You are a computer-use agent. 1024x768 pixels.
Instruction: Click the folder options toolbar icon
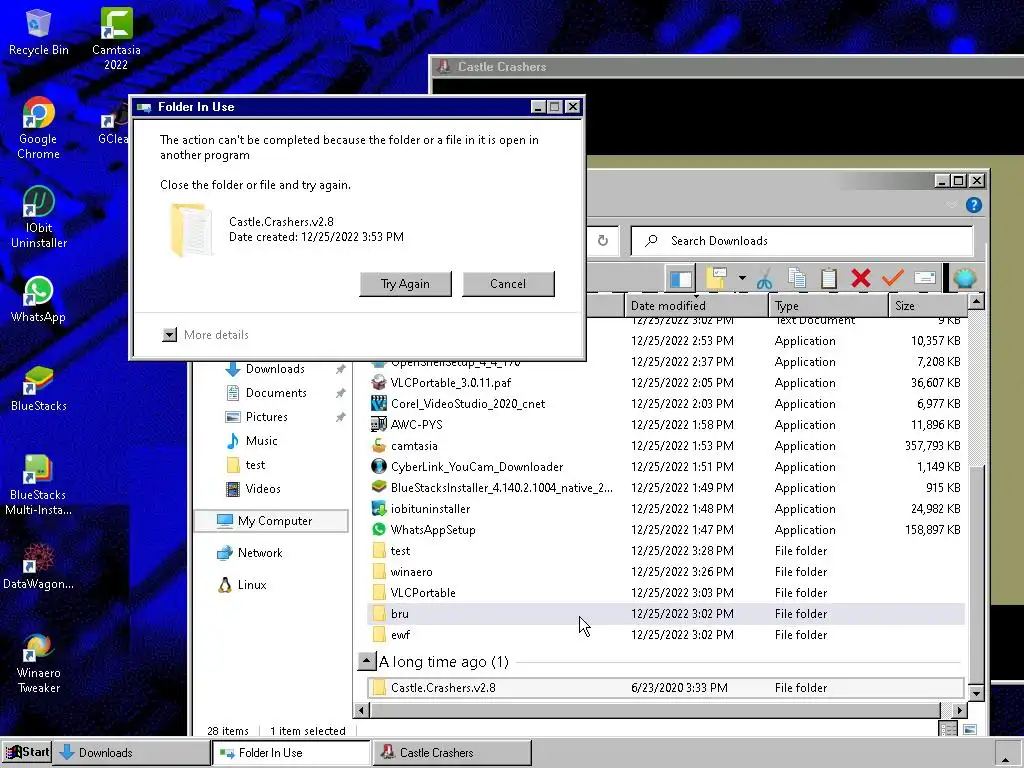click(x=716, y=279)
